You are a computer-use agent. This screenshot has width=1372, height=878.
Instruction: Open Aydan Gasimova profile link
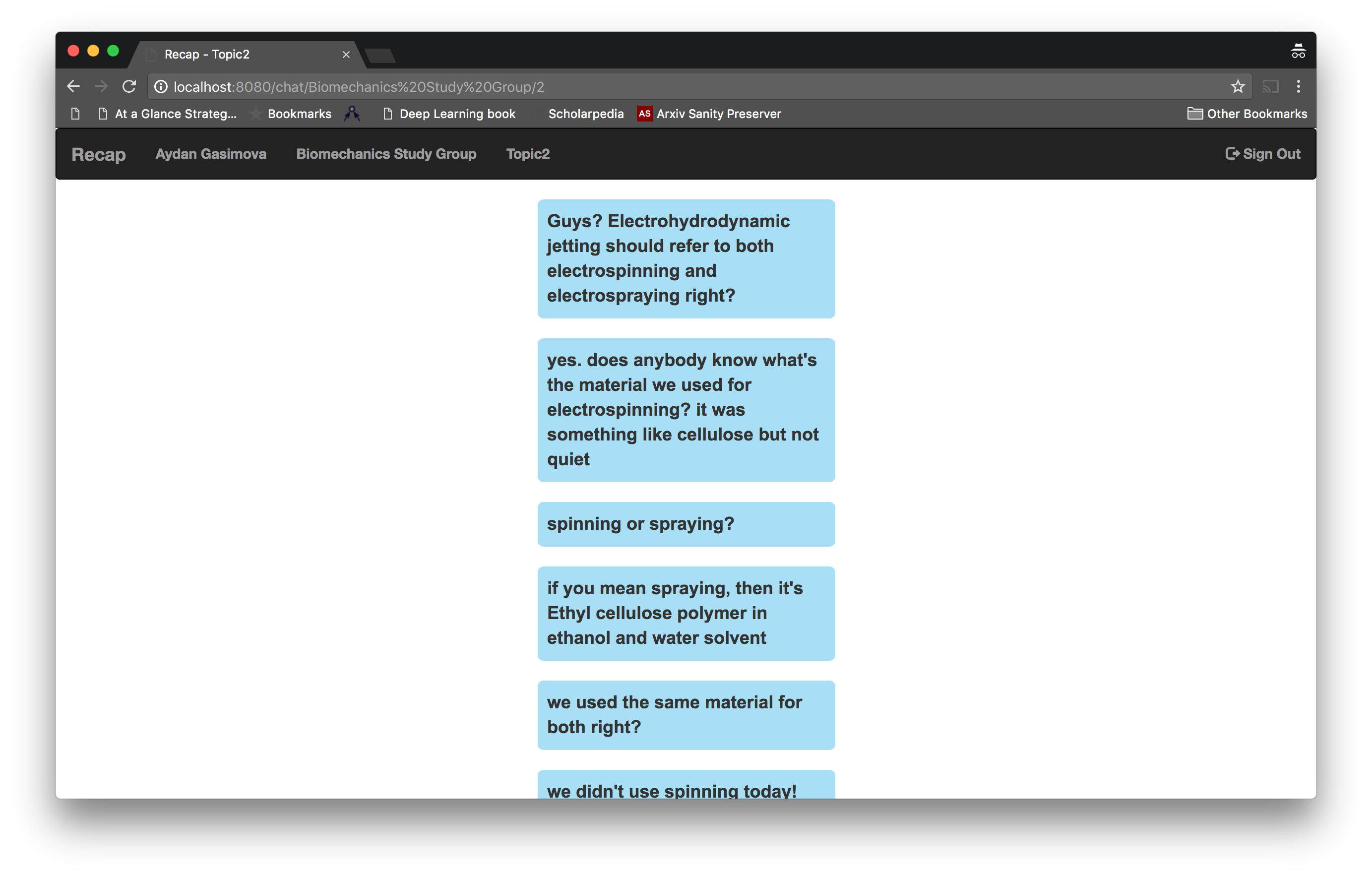coord(211,154)
